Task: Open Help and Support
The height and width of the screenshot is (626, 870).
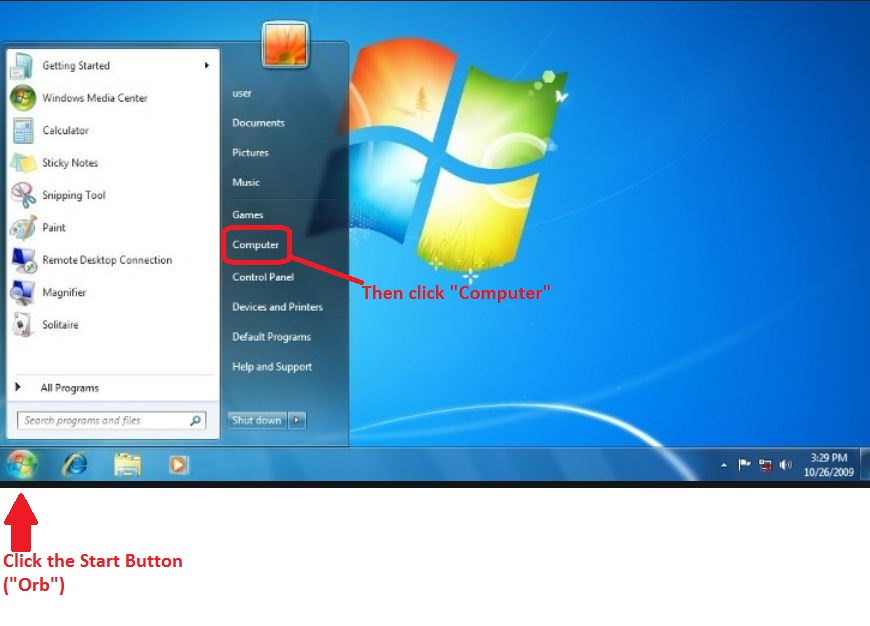Action: coord(272,367)
